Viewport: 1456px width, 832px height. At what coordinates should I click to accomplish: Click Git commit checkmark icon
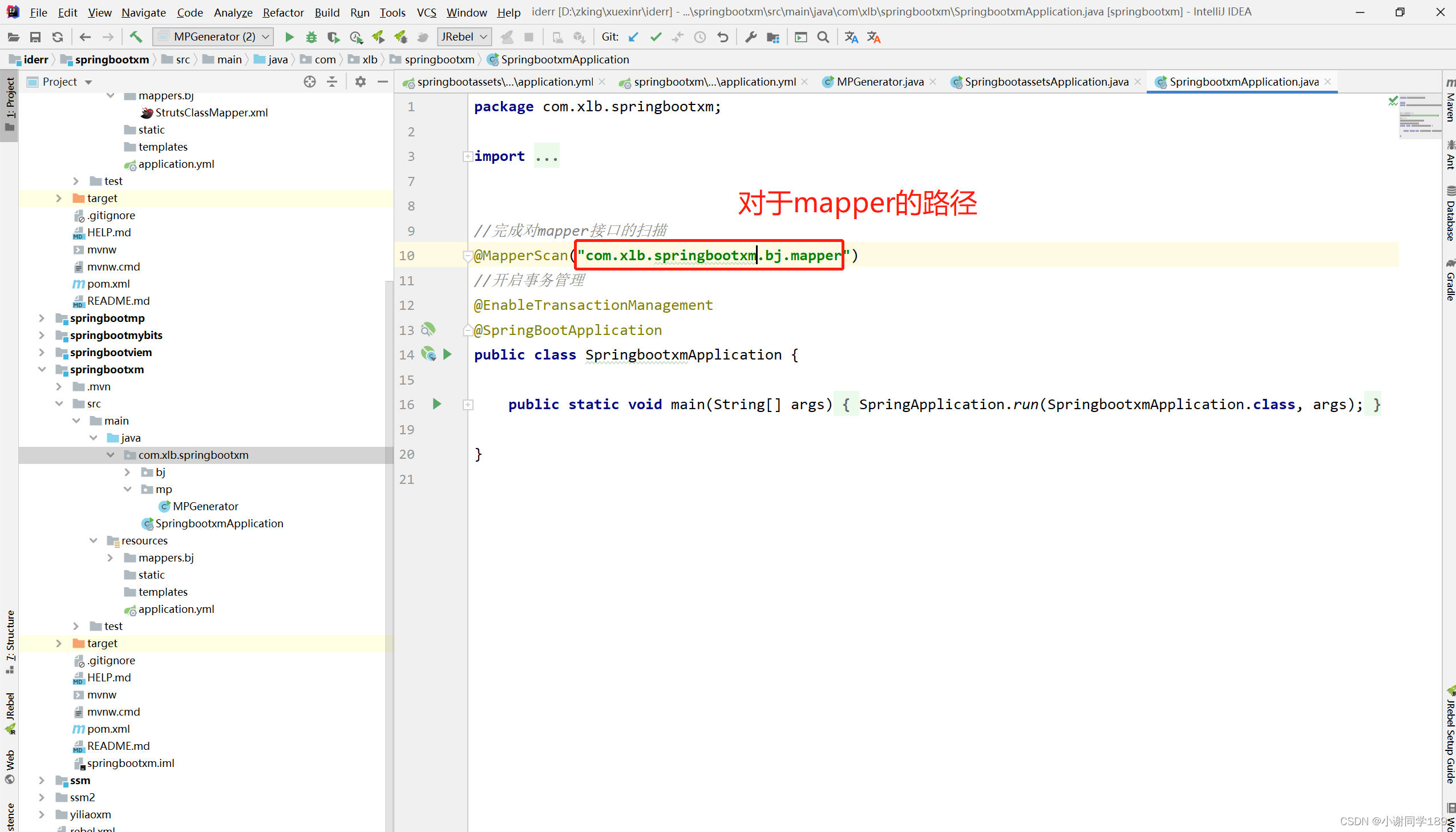click(656, 37)
